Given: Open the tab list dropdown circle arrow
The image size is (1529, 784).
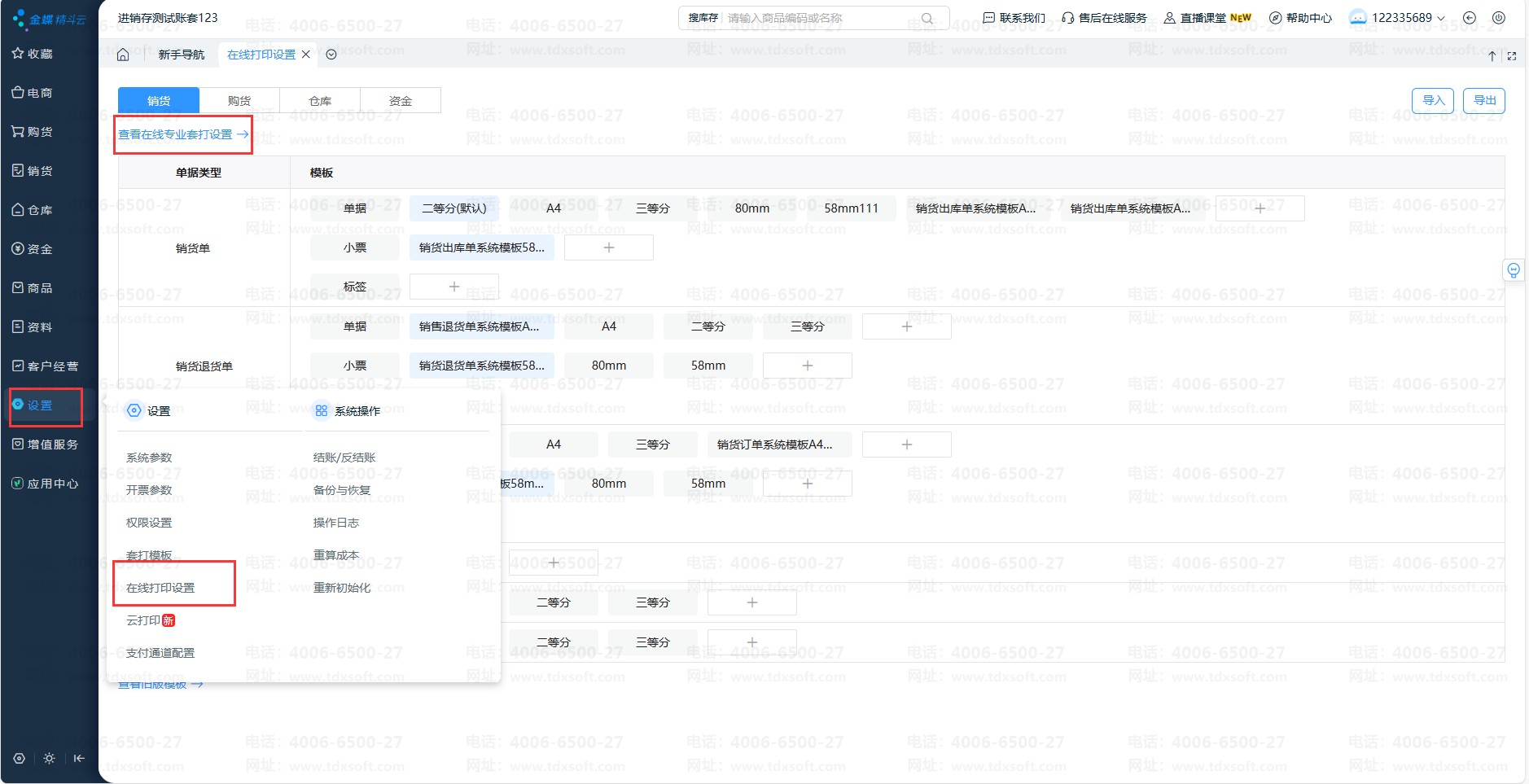Looking at the screenshot, I should pyautogui.click(x=331, y=55).
